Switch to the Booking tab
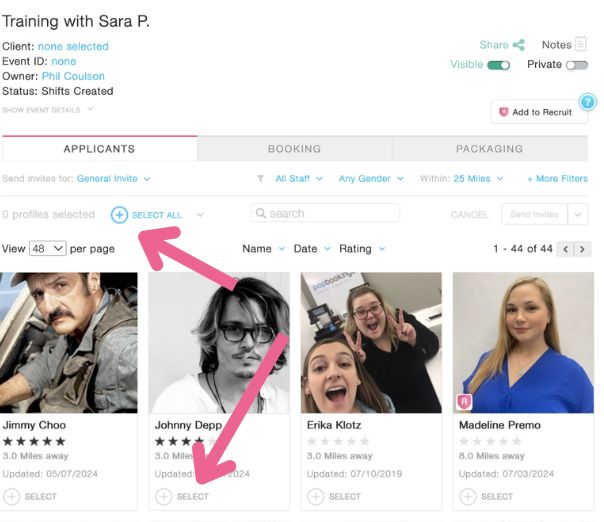The image size is (604, 522). click(x=294, y=149)
